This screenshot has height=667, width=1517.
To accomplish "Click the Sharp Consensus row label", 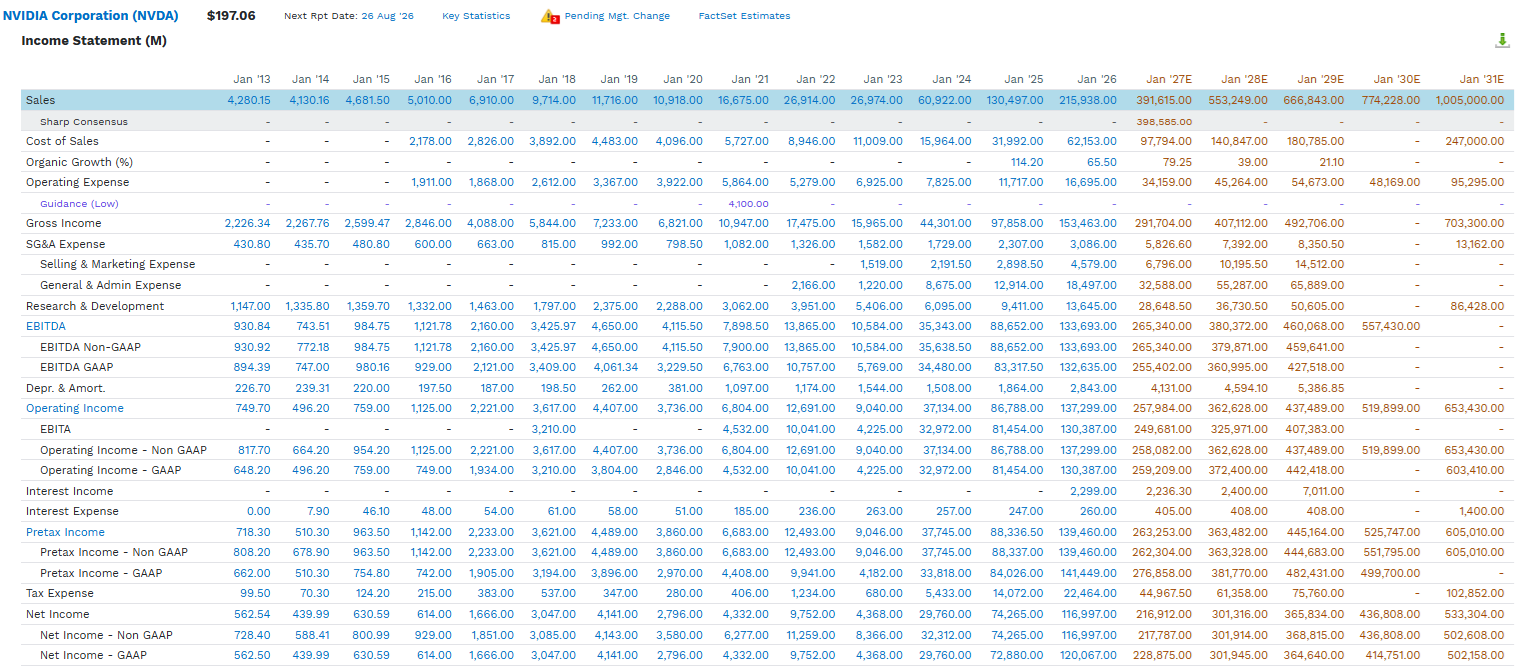I will tap(84, 121).
